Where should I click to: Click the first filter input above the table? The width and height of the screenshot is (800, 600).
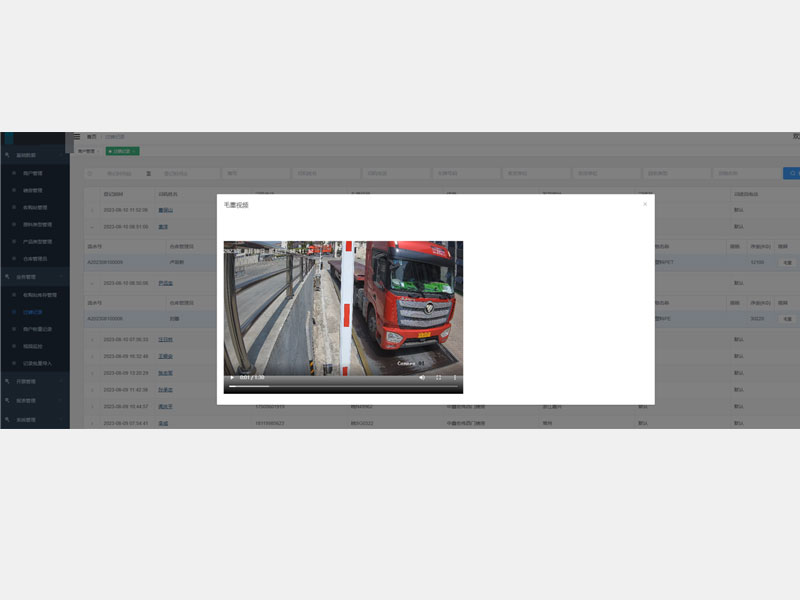(x=116, y=173)
